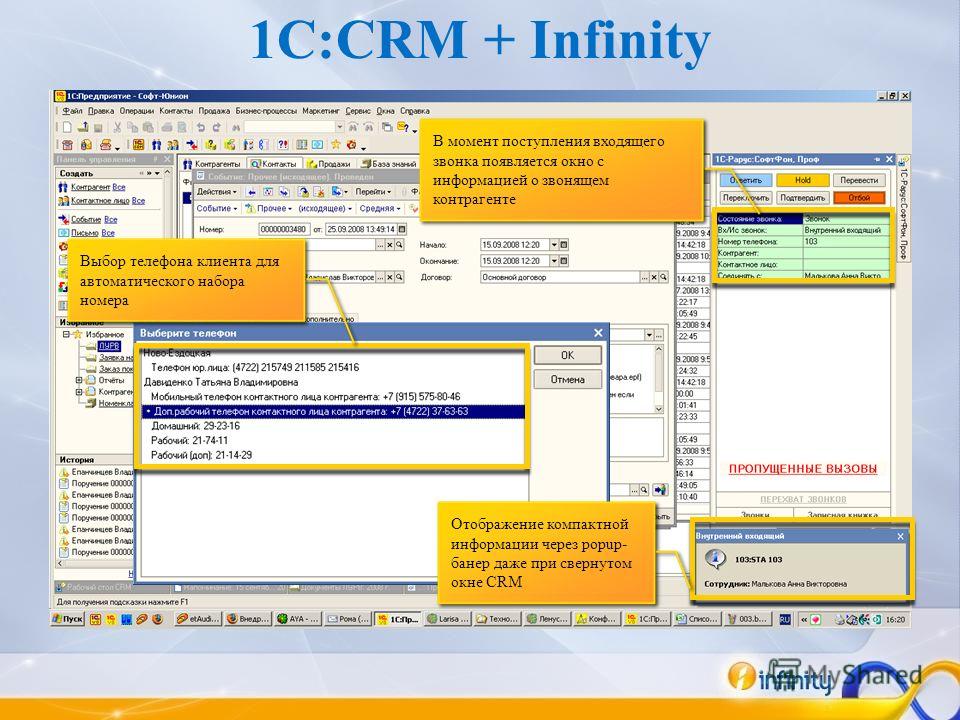The image size is (960, 720).
Task: Open the Файл menu
Action: pos(72,111)
